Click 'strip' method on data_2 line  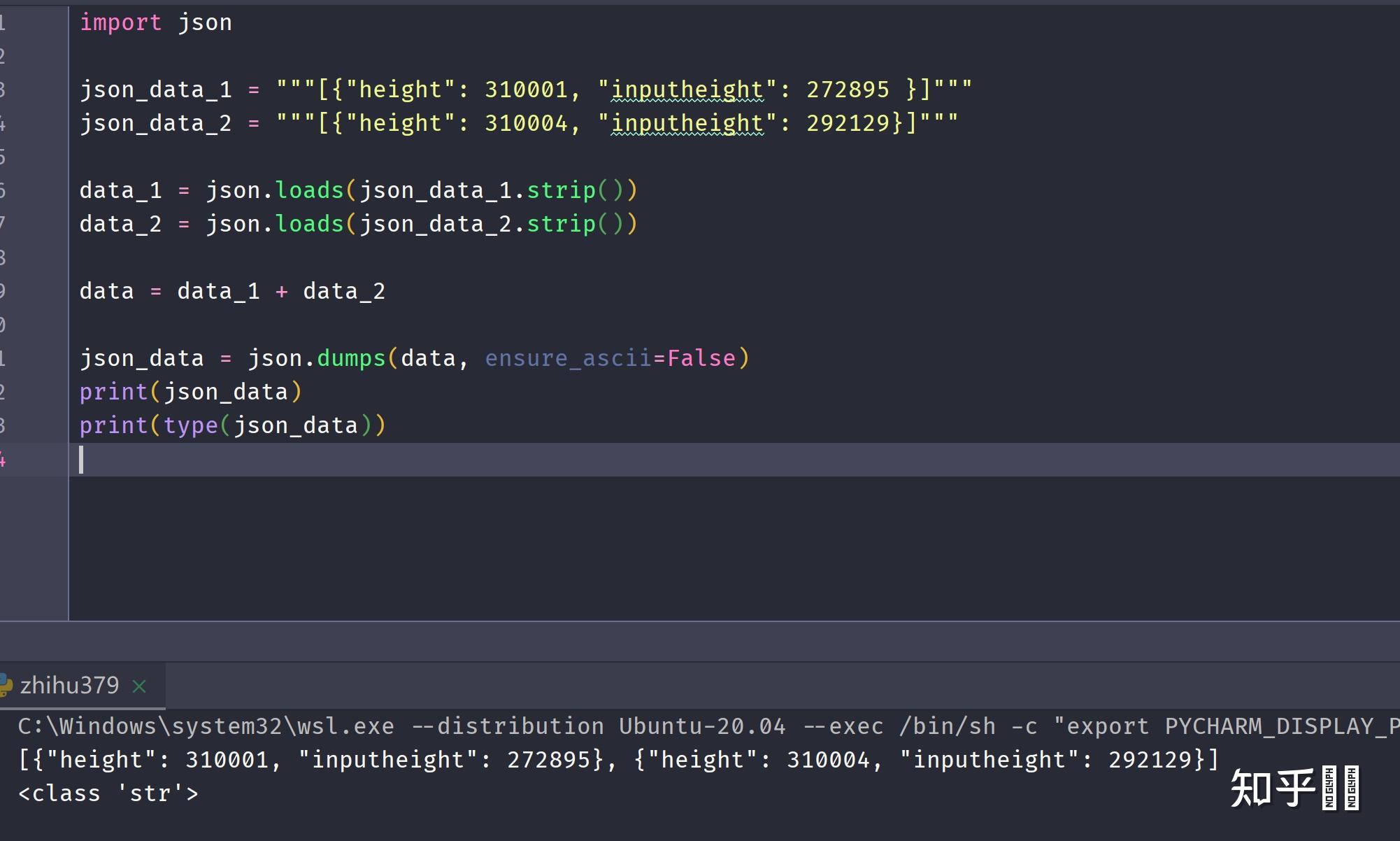561,224
